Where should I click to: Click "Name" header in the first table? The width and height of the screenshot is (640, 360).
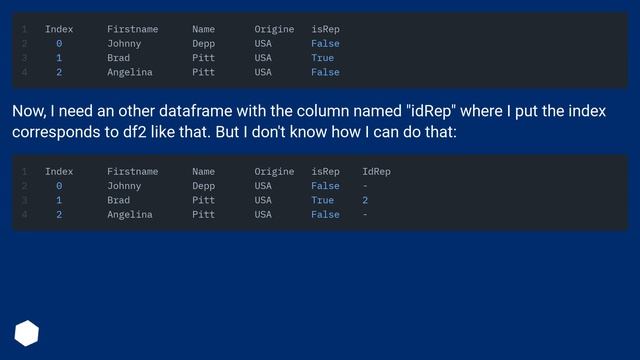(x=203, y=29)
